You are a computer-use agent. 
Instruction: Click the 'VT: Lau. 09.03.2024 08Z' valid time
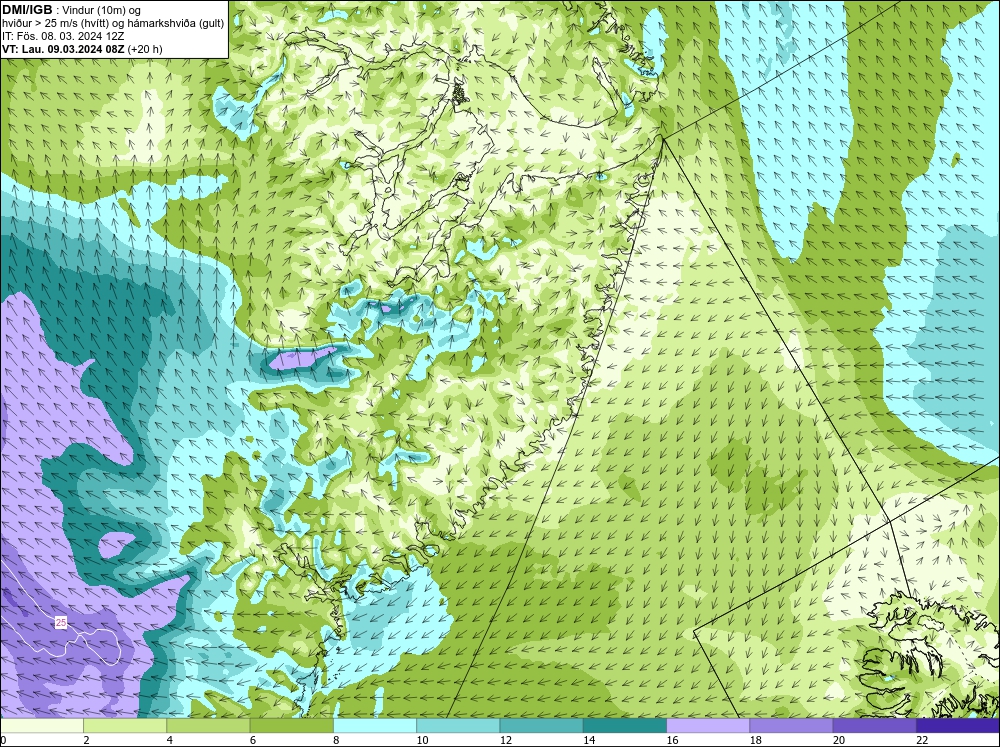click(64, 48)
